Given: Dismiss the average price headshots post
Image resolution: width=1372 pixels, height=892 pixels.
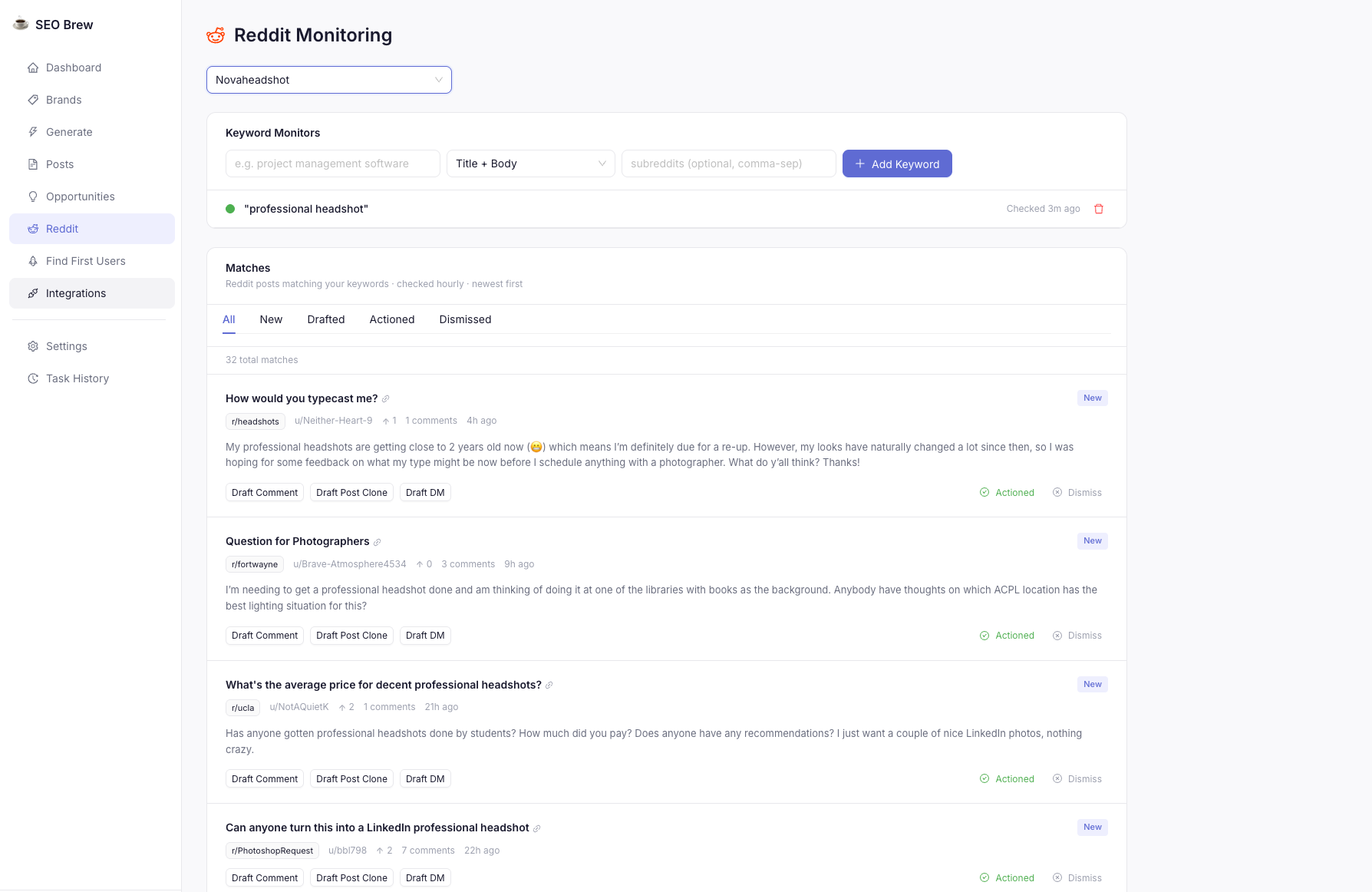Looking at the screenshot, I should 1077,779.
